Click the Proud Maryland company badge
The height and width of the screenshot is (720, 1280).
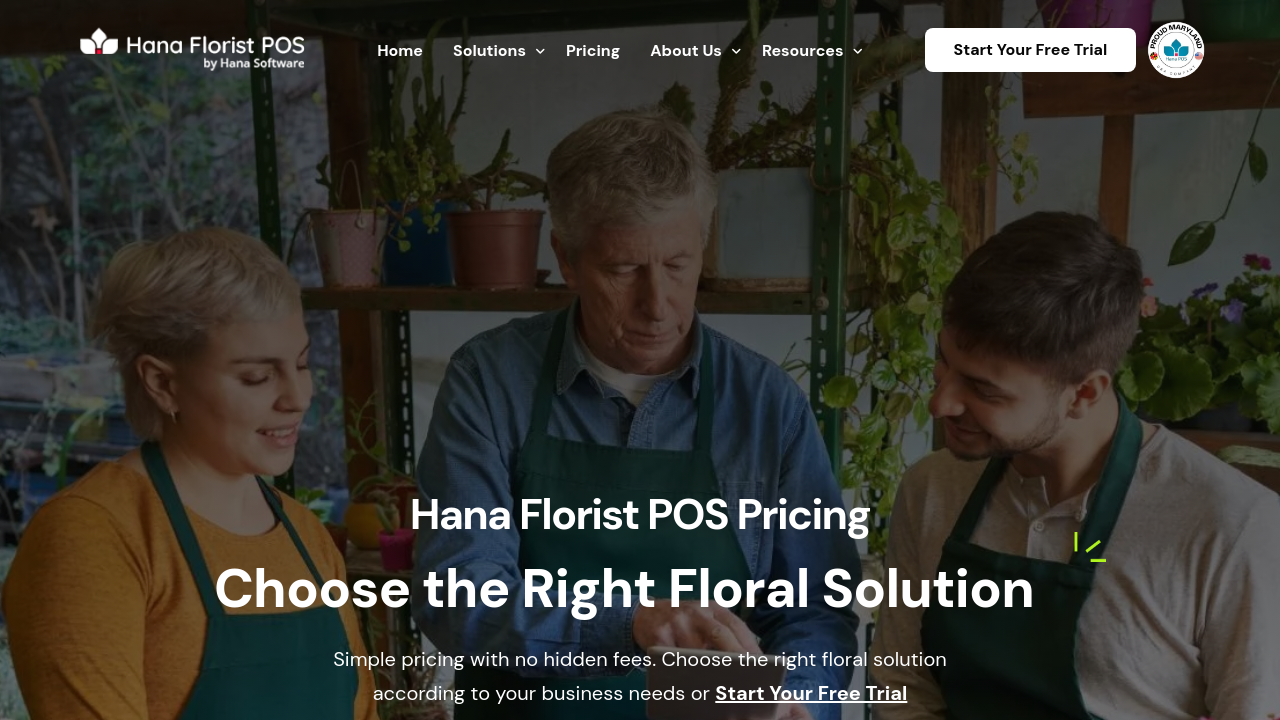(1176, 50)
